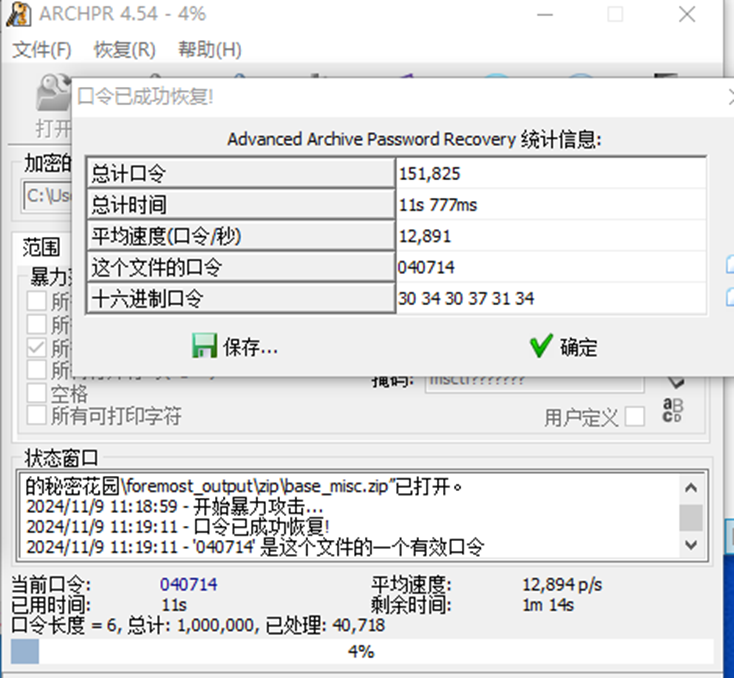Click the status window scrollbar thumb

pos(691,517)
